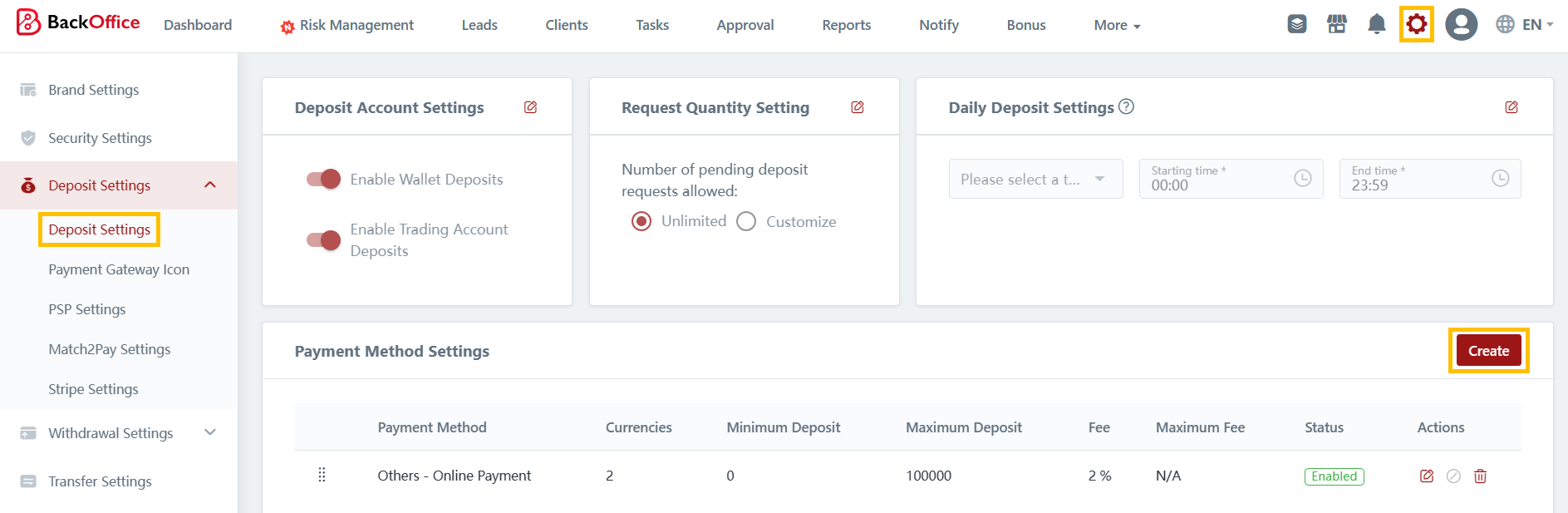Open the settings gear icon in header

[1416, 24]
